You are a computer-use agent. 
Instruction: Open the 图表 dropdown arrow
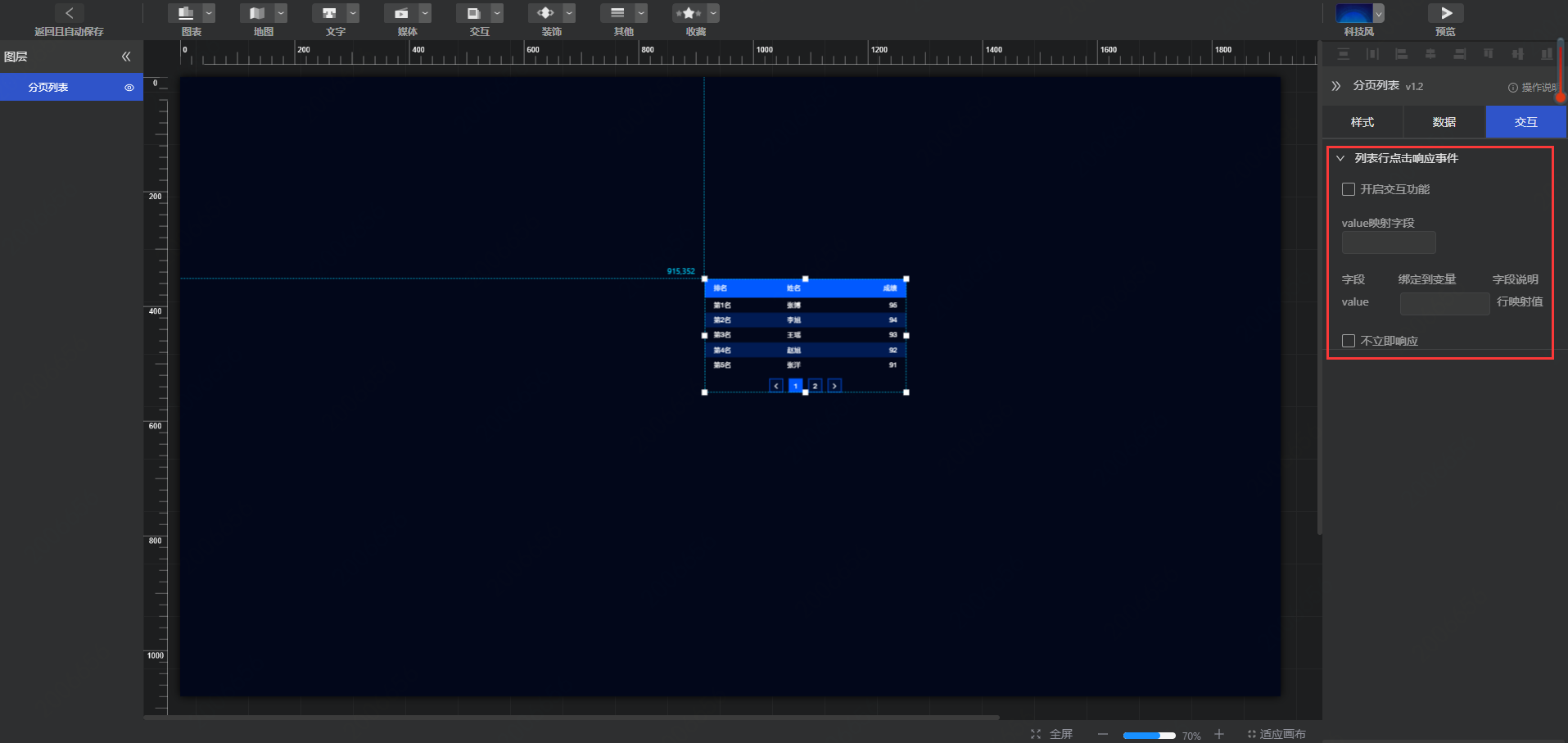[209, 13]
